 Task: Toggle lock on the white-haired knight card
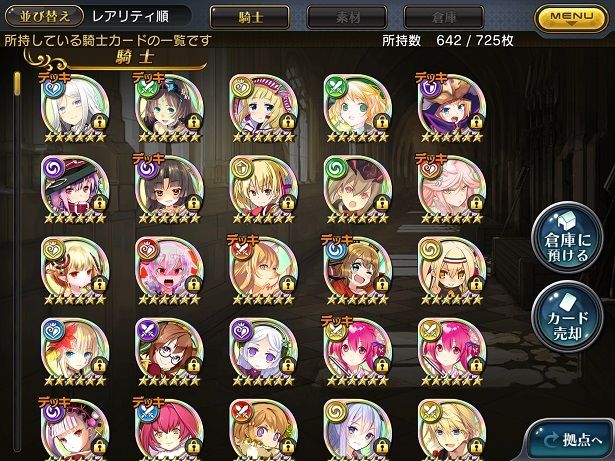pos(99,122)
